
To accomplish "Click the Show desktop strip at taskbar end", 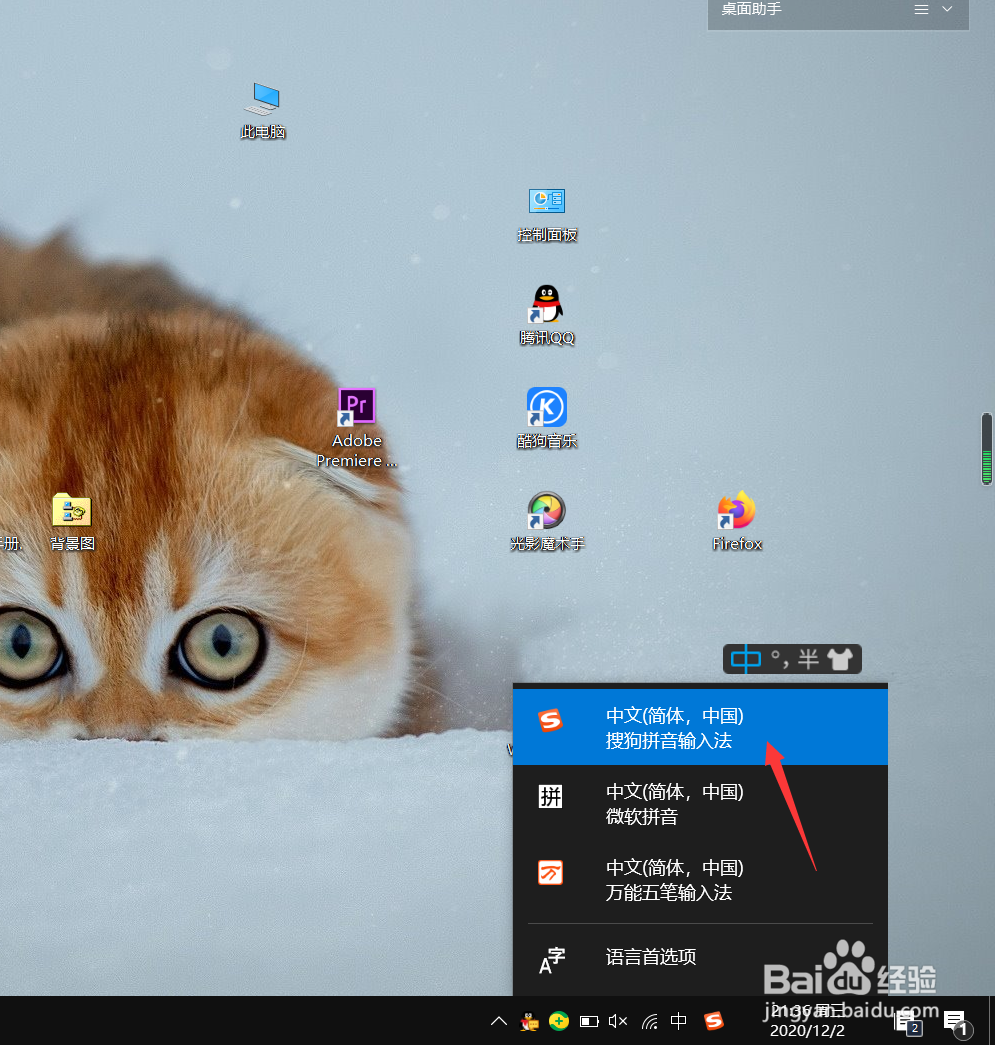I will [x=992, y=1021].
